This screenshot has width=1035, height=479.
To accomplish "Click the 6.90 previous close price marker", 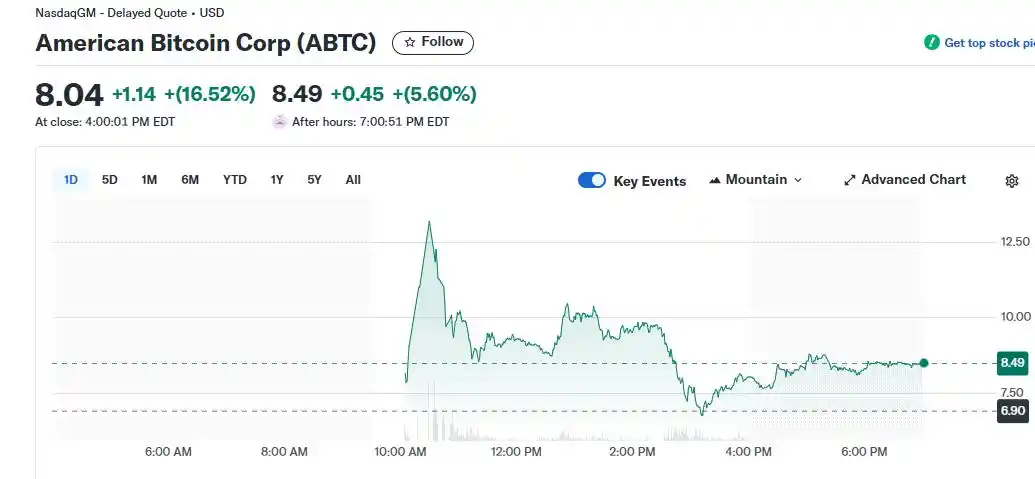I will (1012, 411).
